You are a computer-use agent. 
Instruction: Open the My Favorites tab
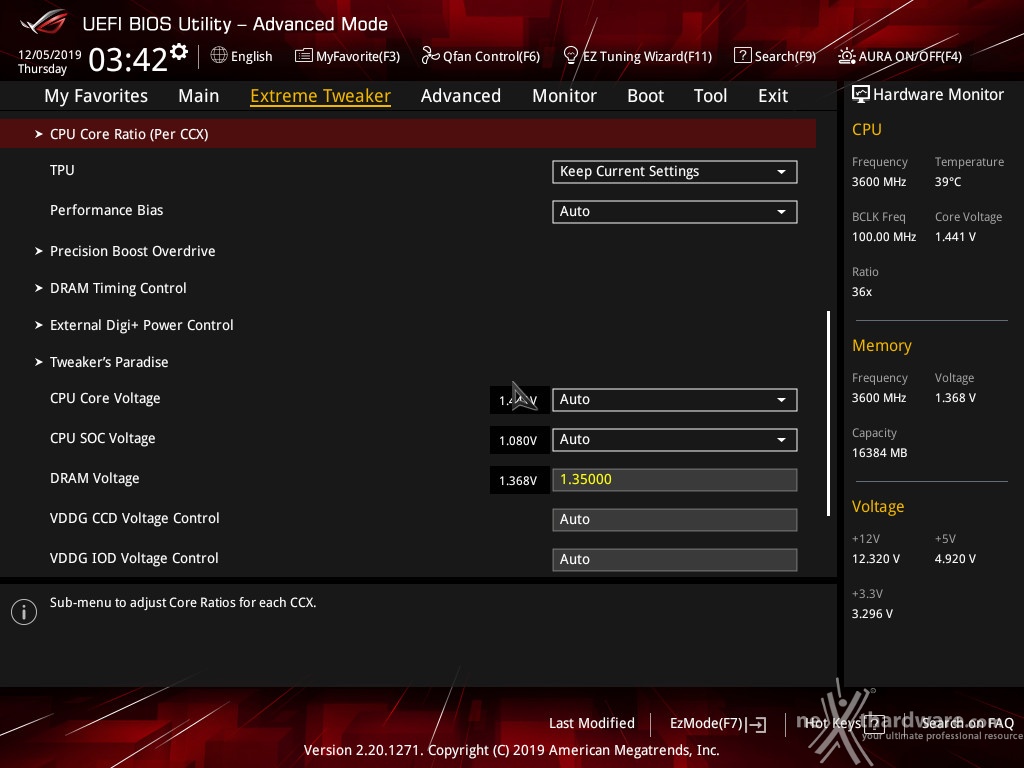[x=96, y=96]
